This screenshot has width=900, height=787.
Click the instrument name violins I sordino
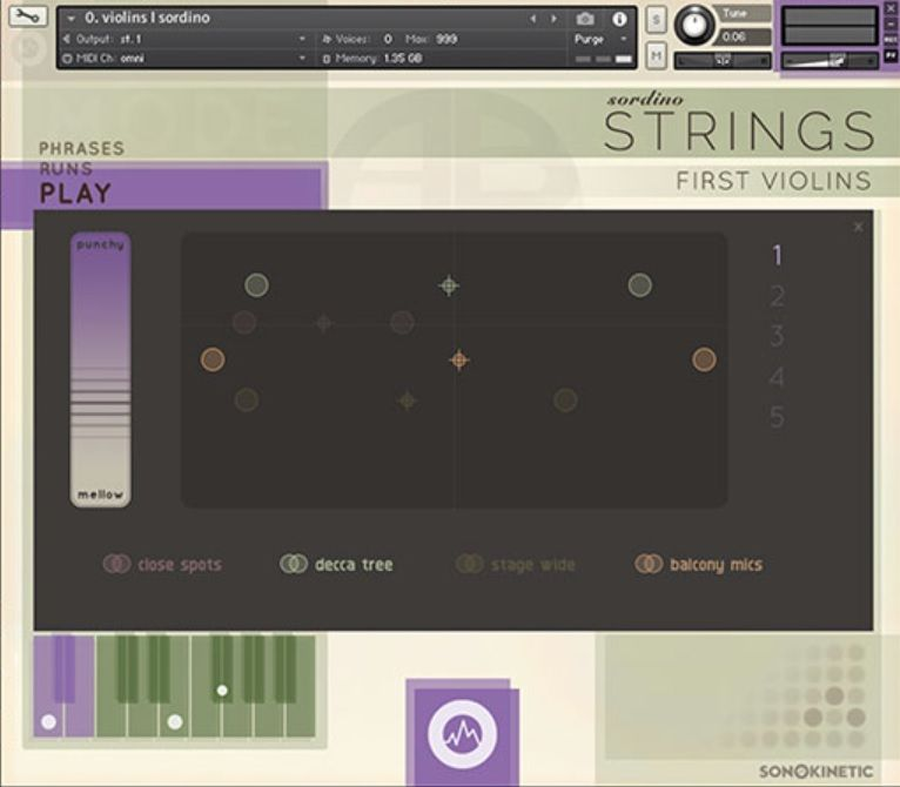click(x=147, y=18)
